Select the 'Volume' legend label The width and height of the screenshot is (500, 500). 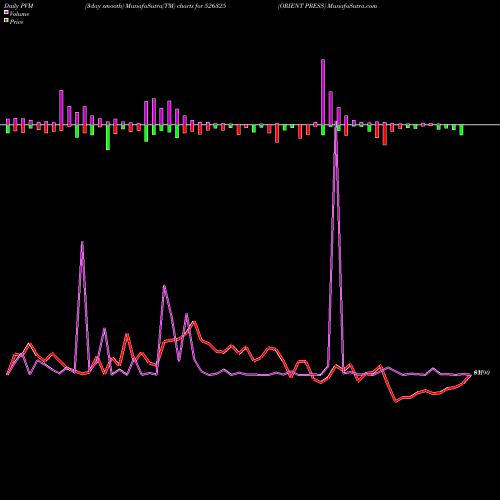click(x=19, y=14)
